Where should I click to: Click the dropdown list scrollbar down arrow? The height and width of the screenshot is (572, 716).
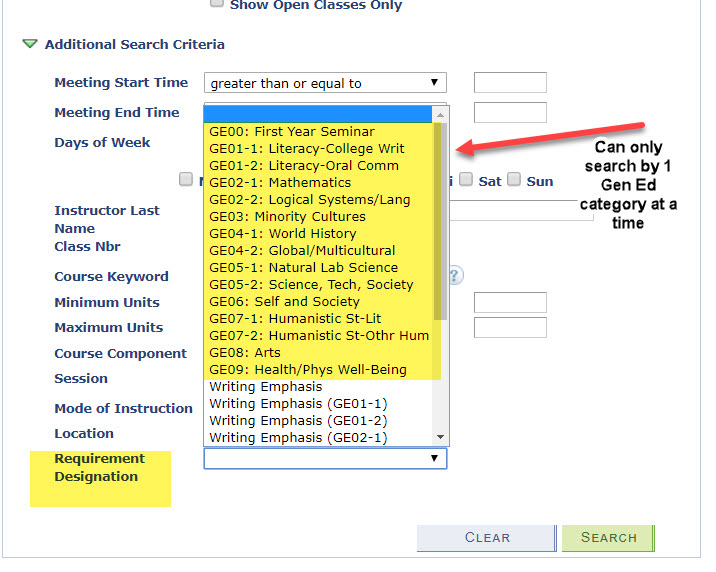pos(440,437)
